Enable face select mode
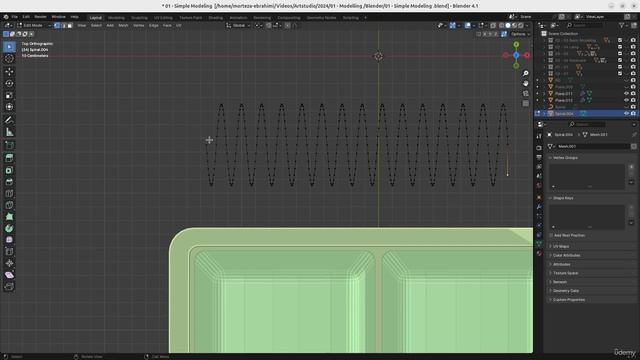Screen dimensions: 640x360 pos(70,25)
